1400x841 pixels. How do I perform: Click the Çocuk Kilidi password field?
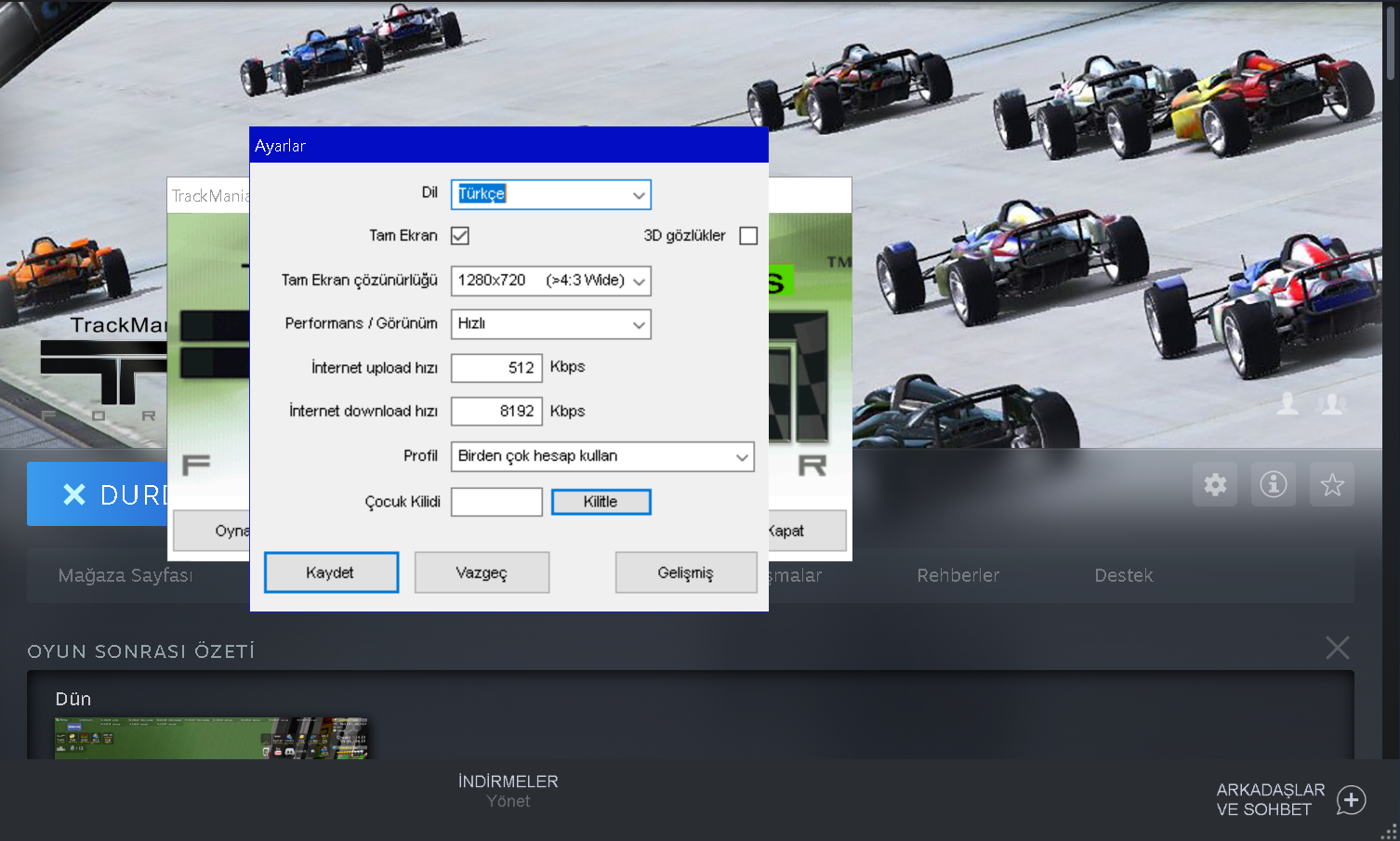(x=496, y=502)
